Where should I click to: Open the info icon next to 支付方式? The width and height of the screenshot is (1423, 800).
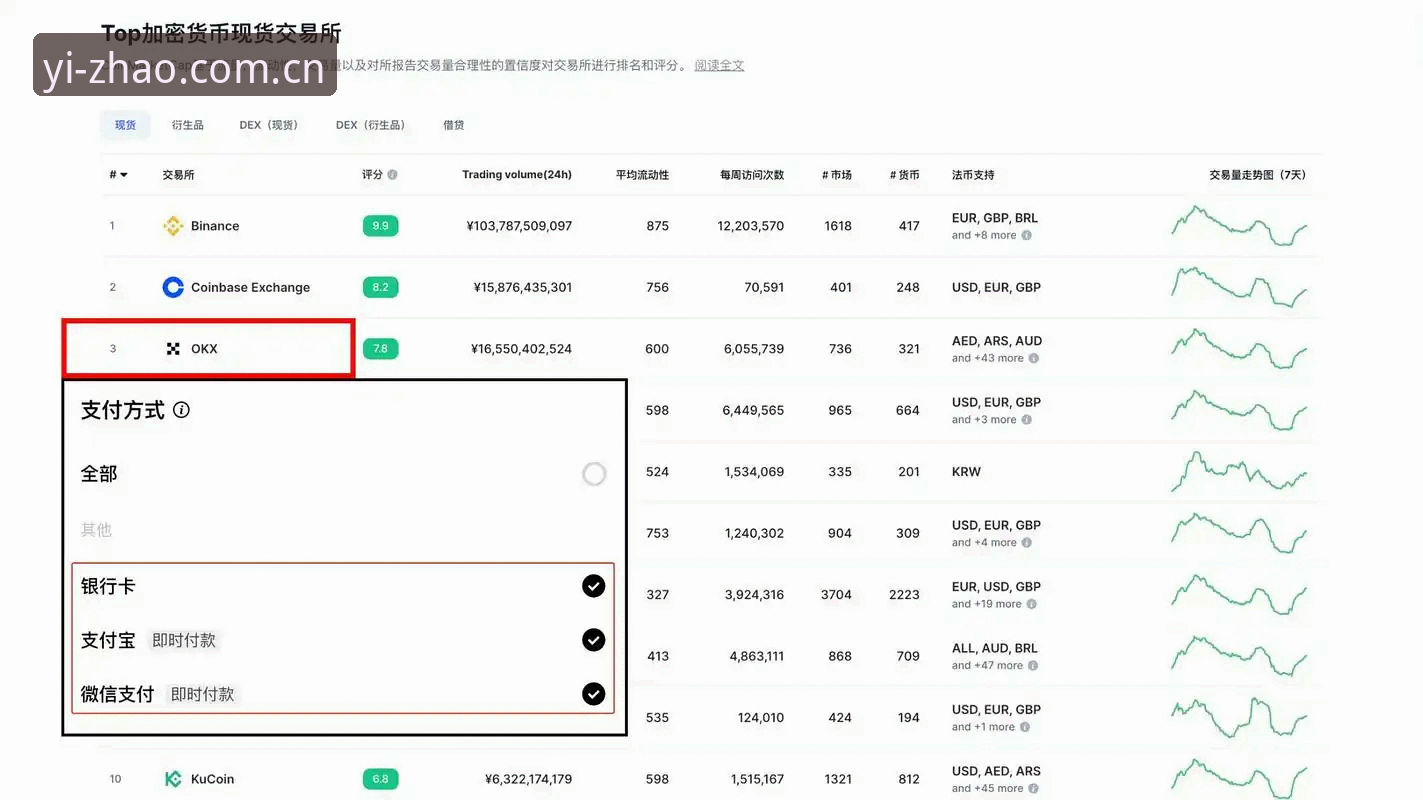181,410
